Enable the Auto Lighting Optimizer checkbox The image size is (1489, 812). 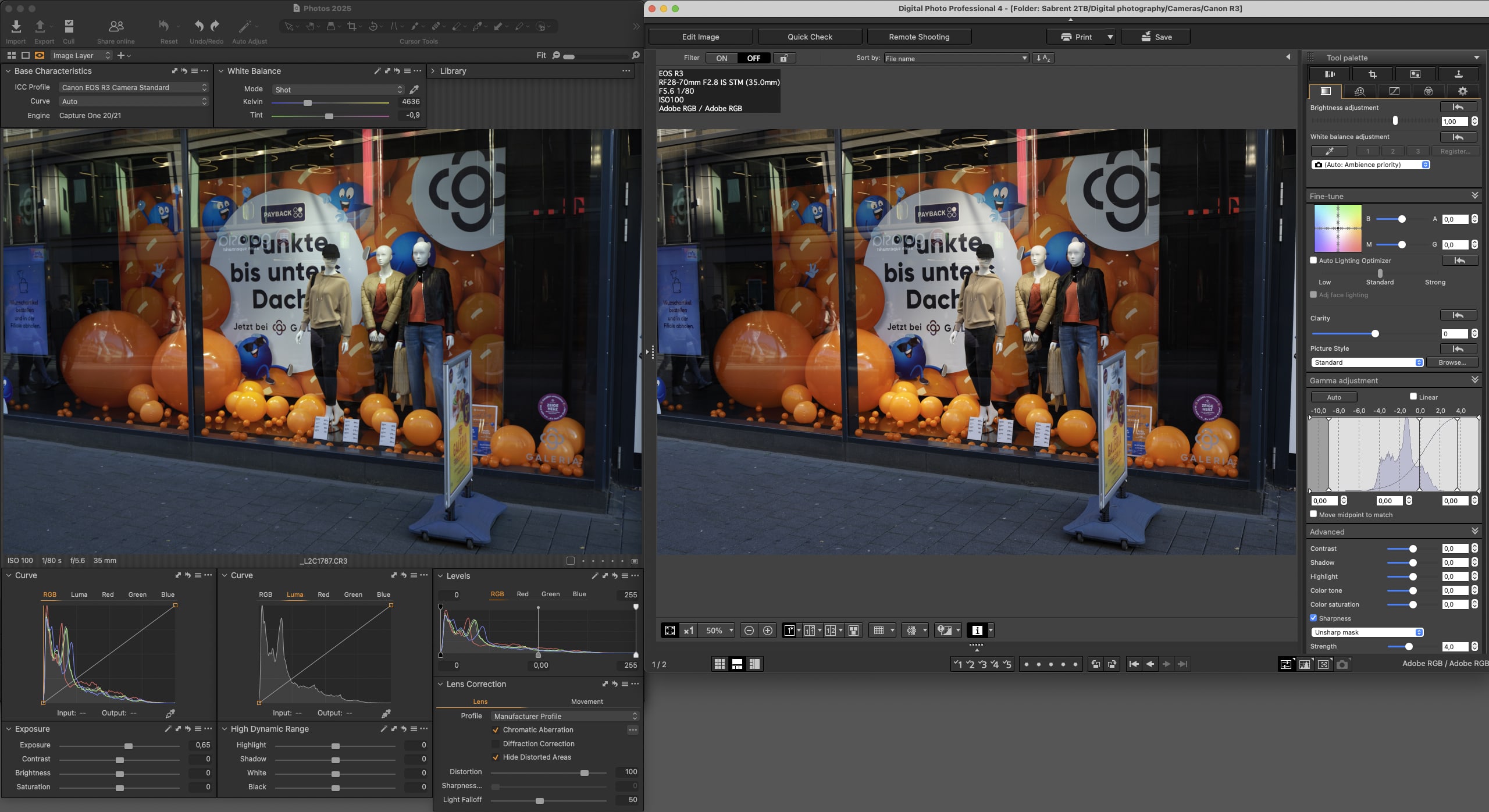[1313, 261]
